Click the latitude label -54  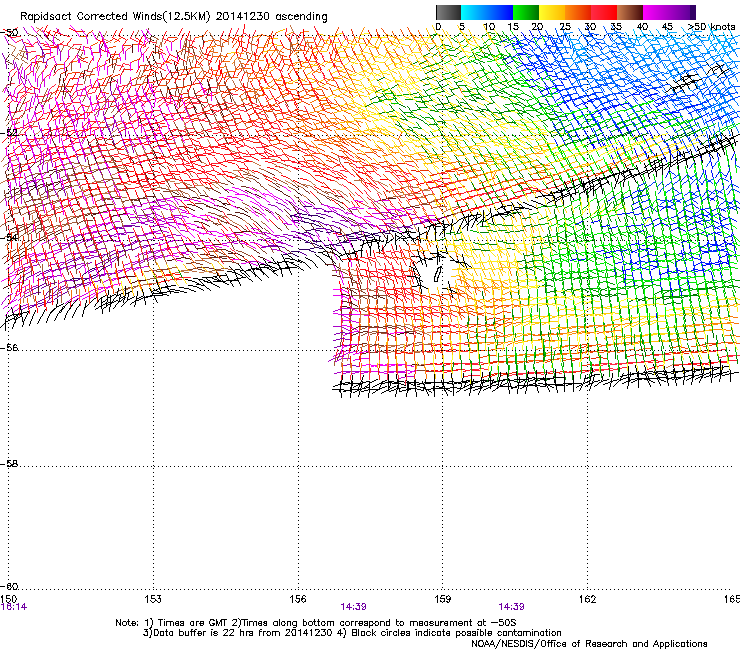pos(9,237)
